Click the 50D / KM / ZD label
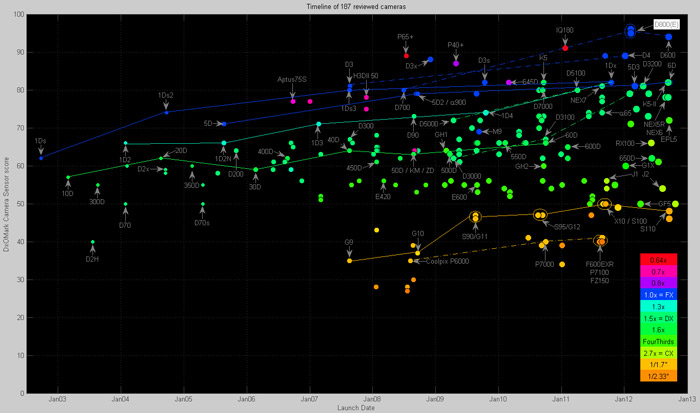700x413 pixels. click(412, 171)
